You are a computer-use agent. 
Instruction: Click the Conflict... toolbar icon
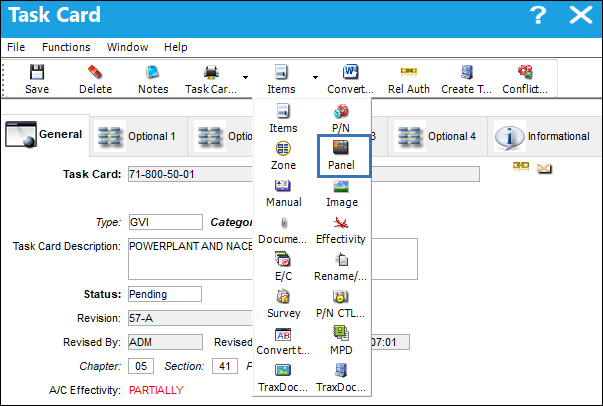coord(525,79)
